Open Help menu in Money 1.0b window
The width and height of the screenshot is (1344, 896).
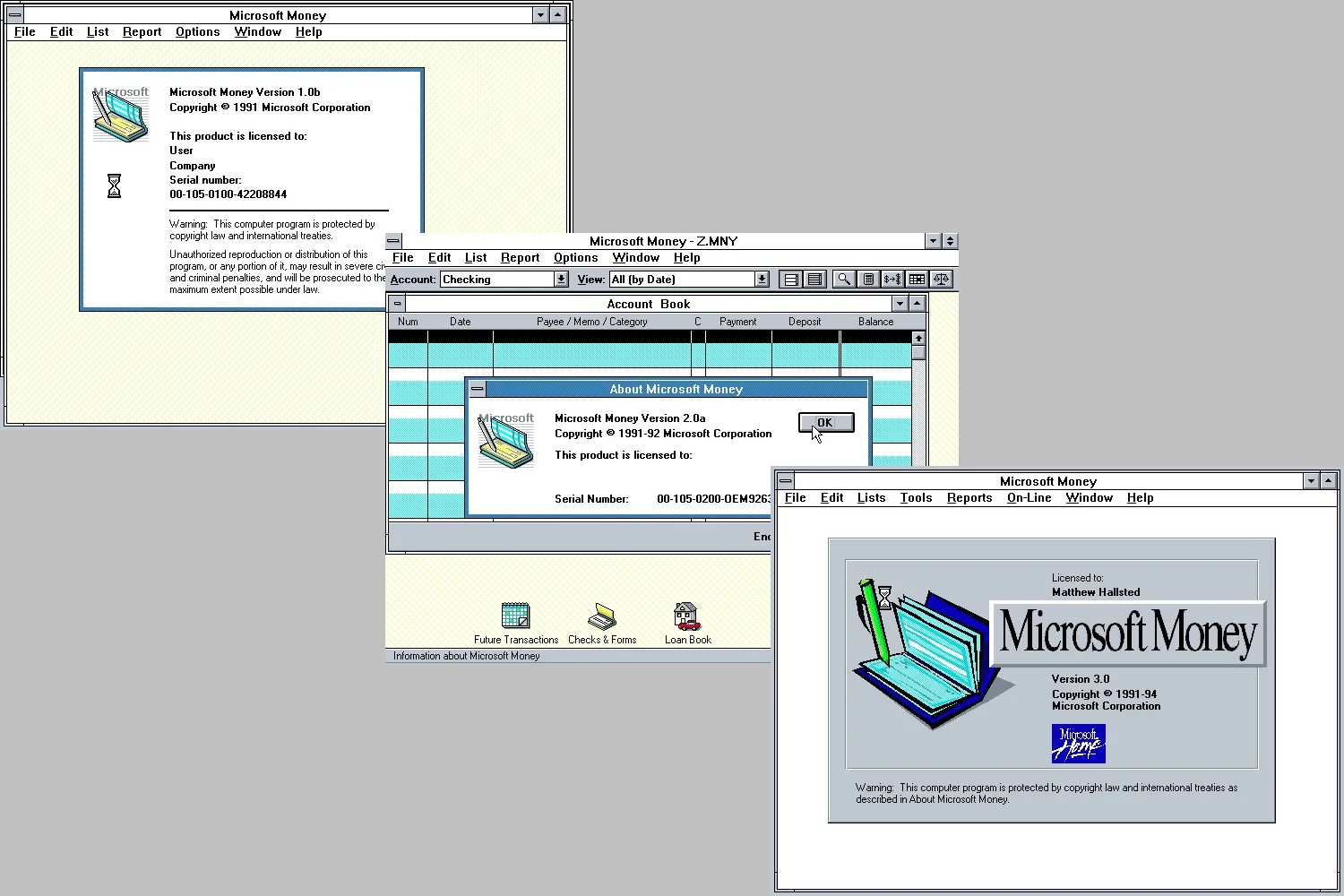(309, 31)
